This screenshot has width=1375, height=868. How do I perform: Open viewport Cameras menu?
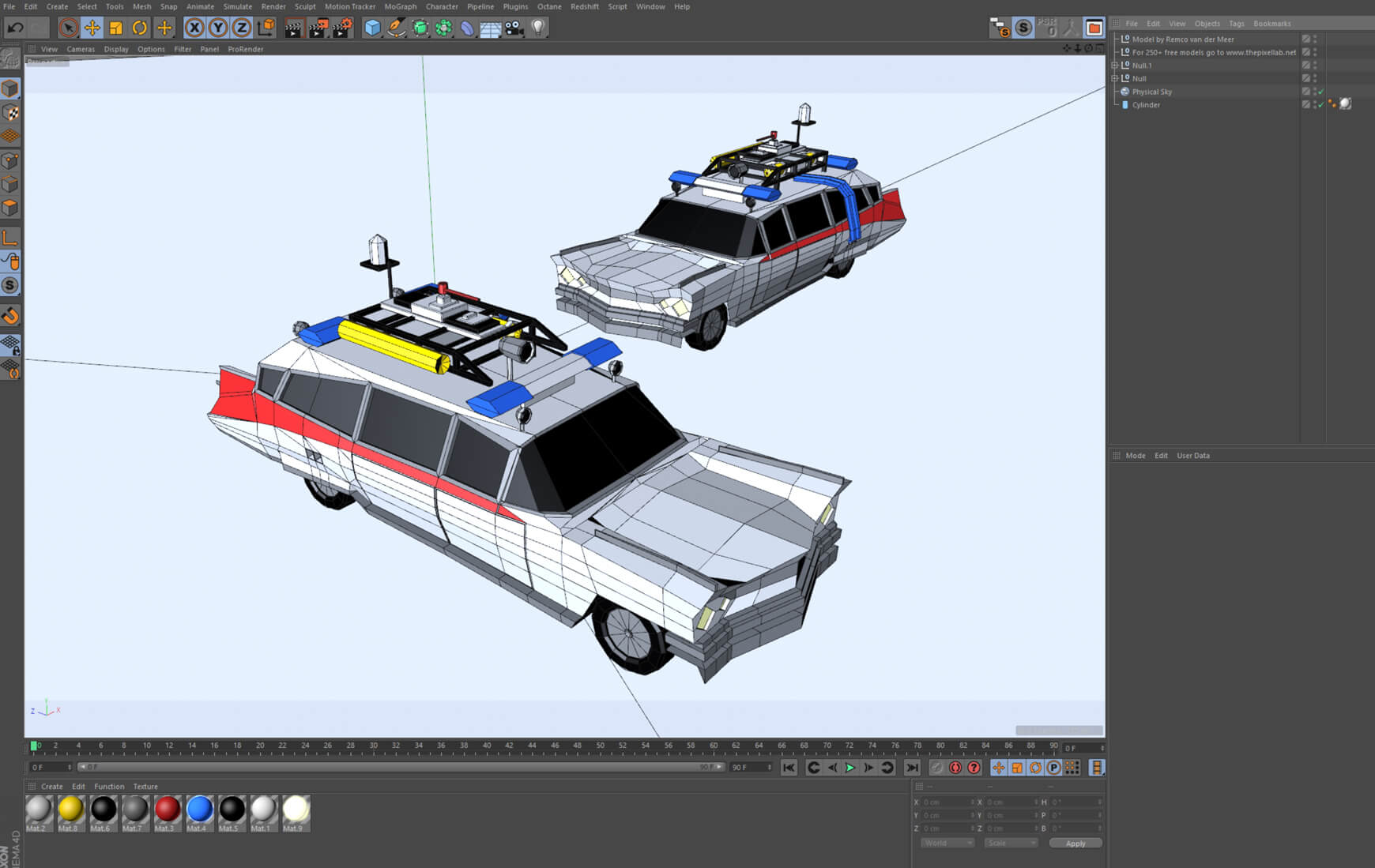(81, 49)
